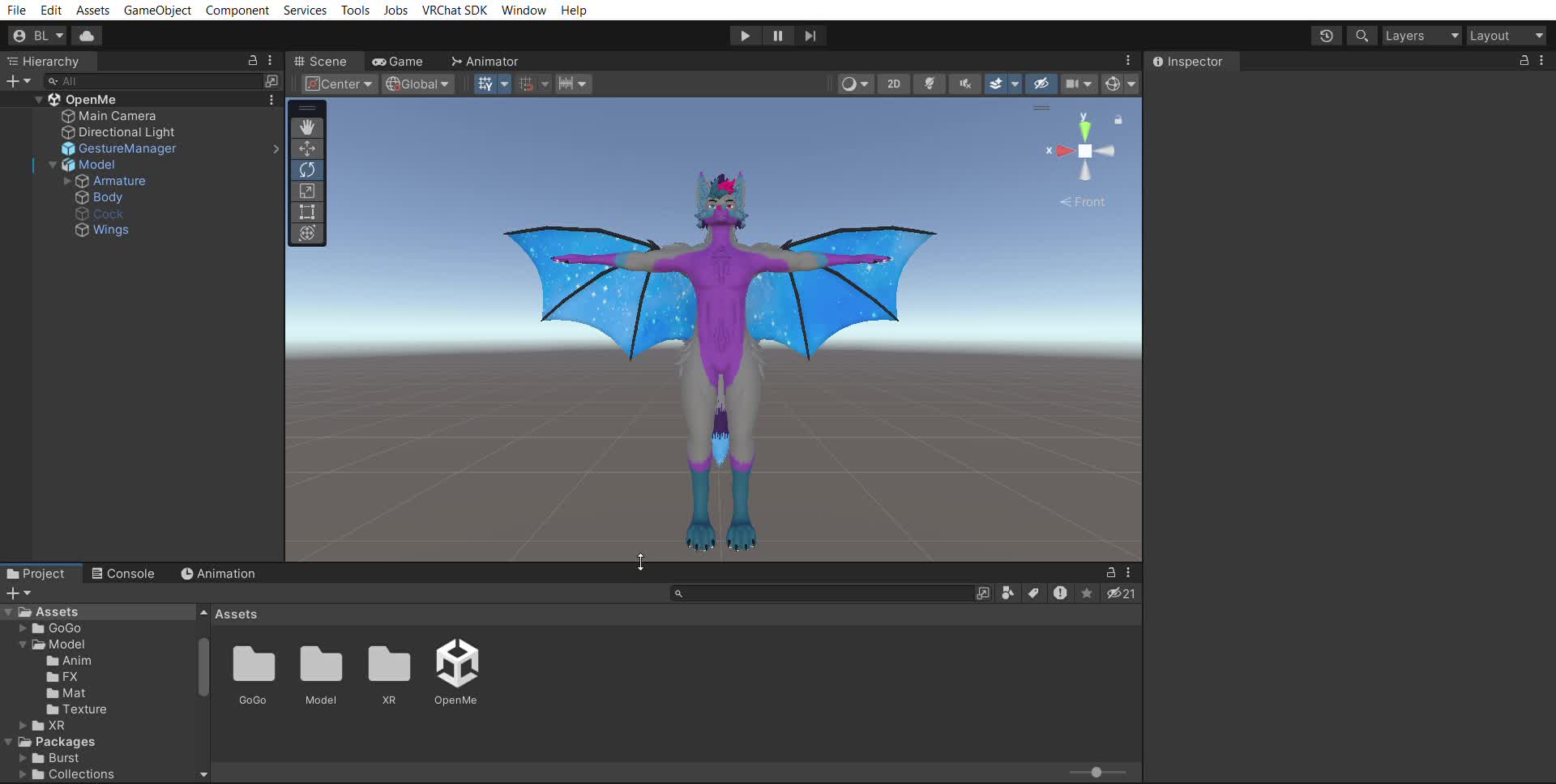Toggle scene audio mute button
1556x784 pixels.
pos(965,83)
